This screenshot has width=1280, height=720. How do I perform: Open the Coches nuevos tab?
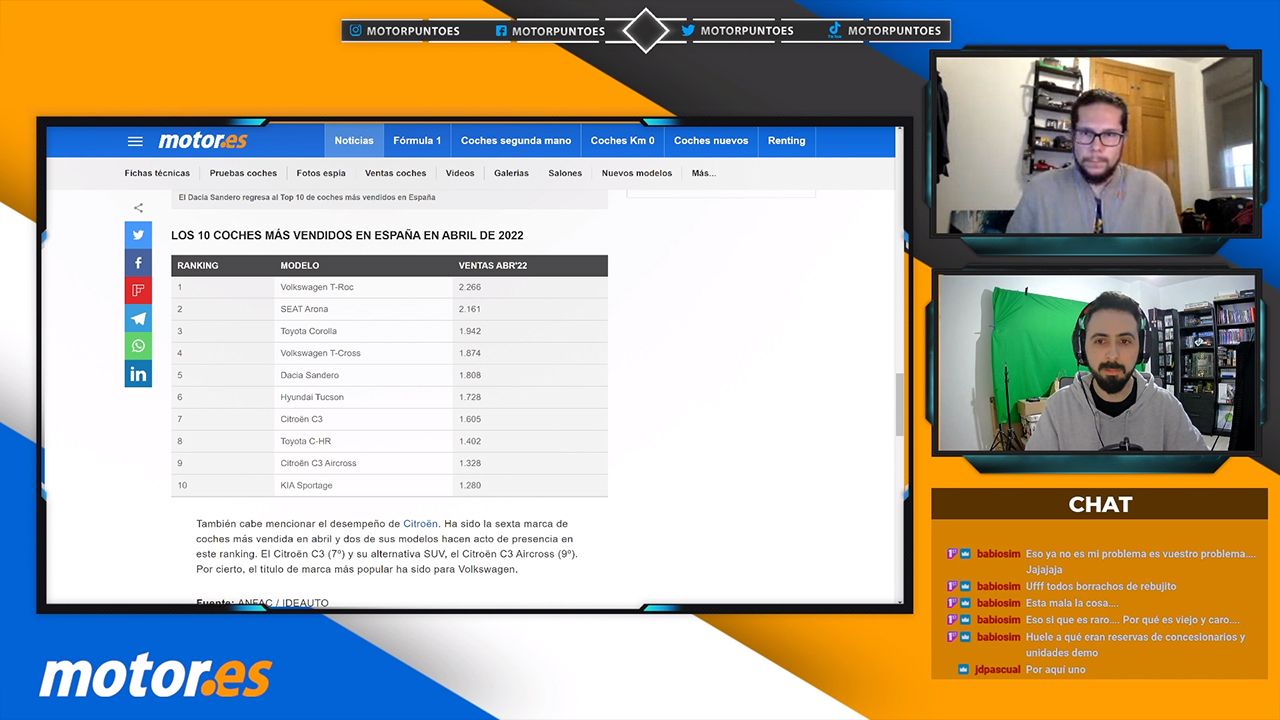coord(711,141)
